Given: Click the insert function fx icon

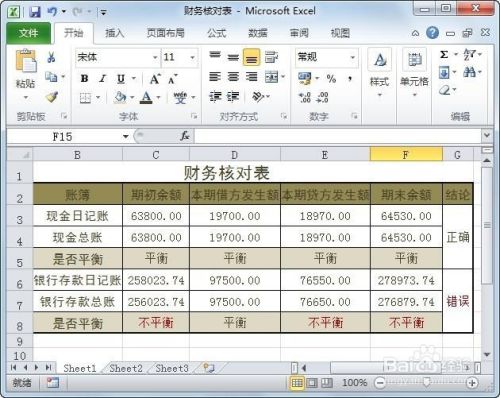Looking at the screenshot, I should [185, 136].
